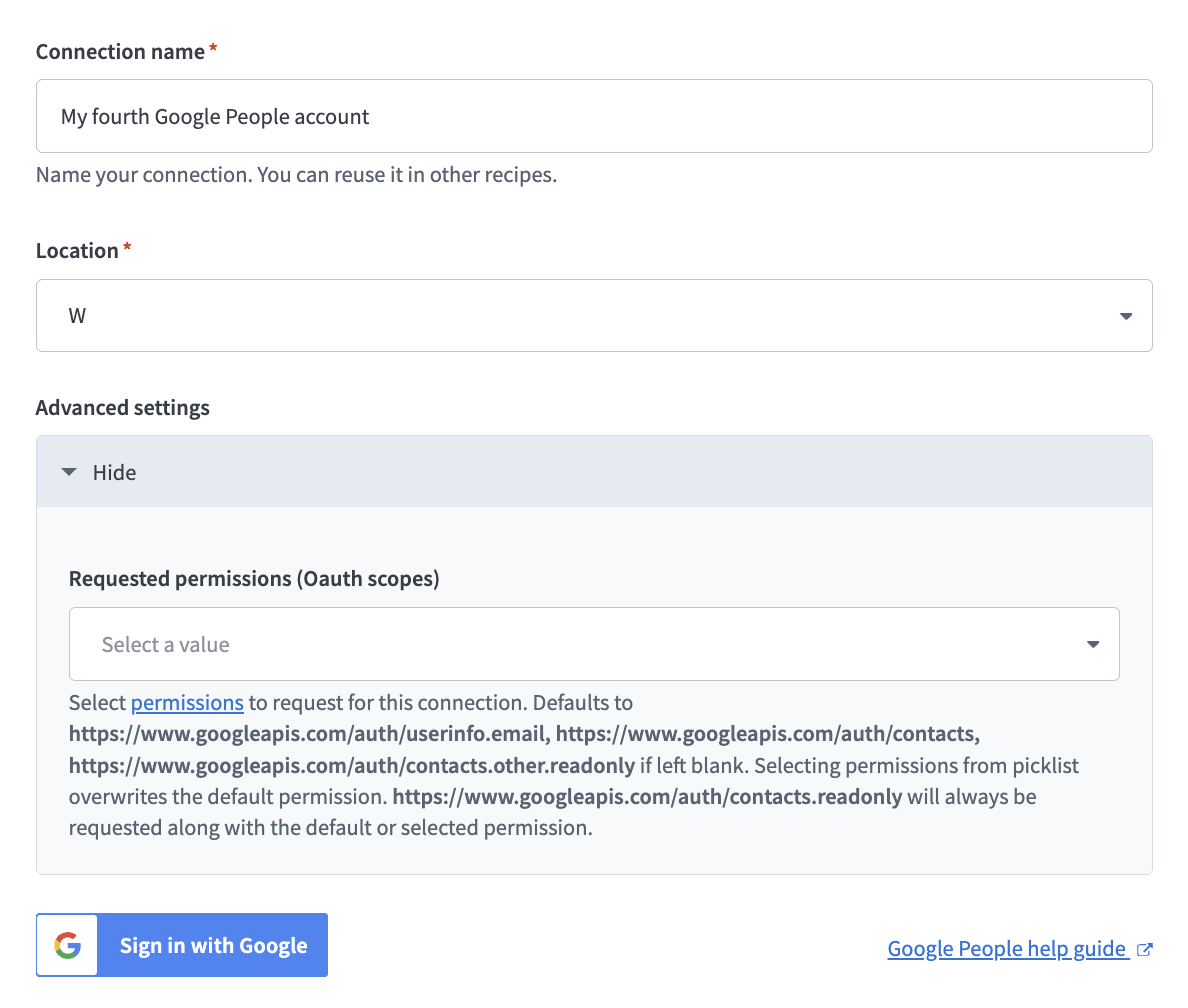Click the triangle next to Hide

pyautogui.click(x=69, y=472)
